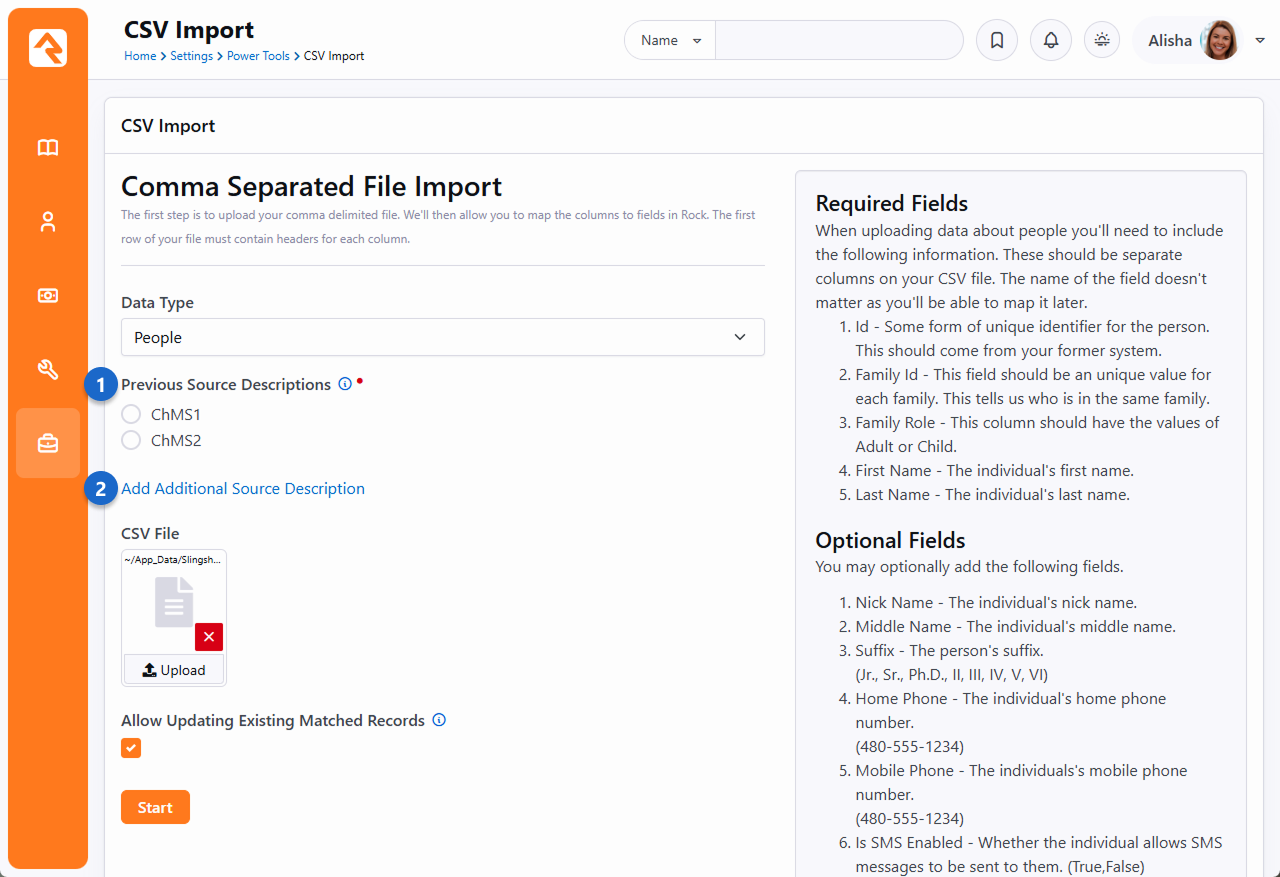This screenshot has height=877, width=1280.
Task: Click the Start button
Action: (155, 807)
